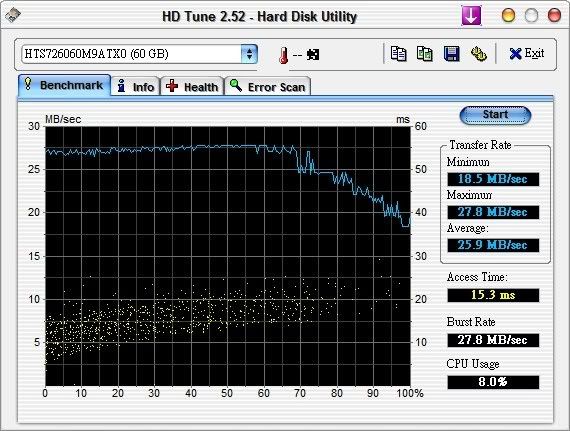Viewport: 570px width, 431px height.
Task: Click the CPU Usage 8.0% field
Action: point(493,382)
